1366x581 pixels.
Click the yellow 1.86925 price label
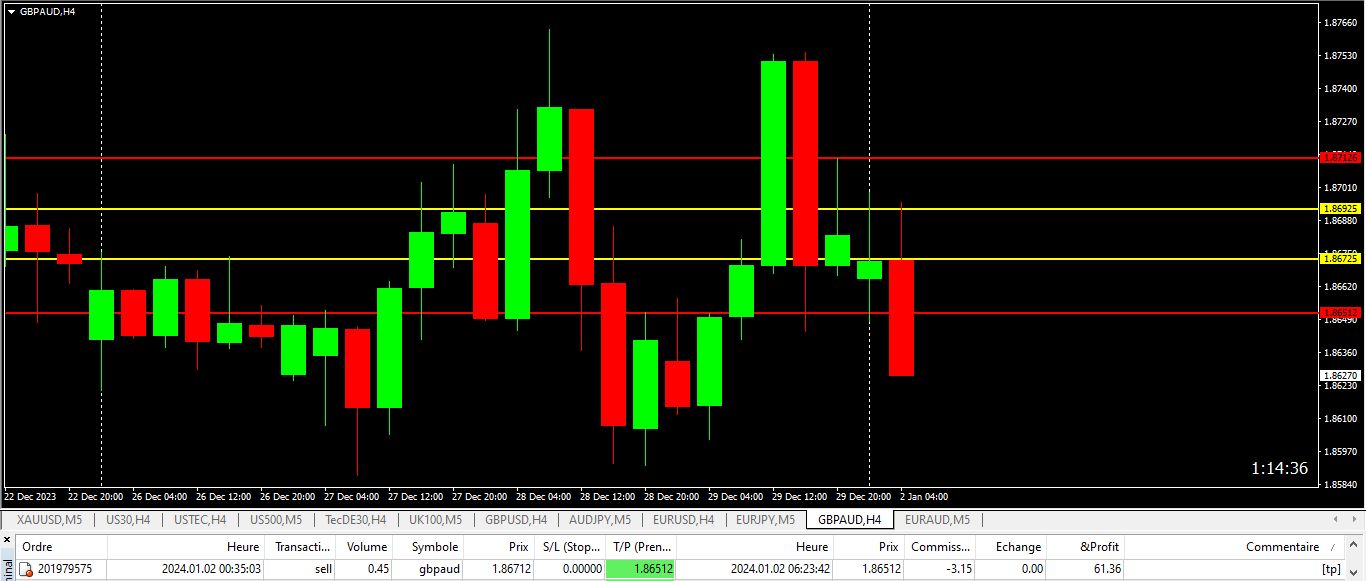click(1341, 209)
